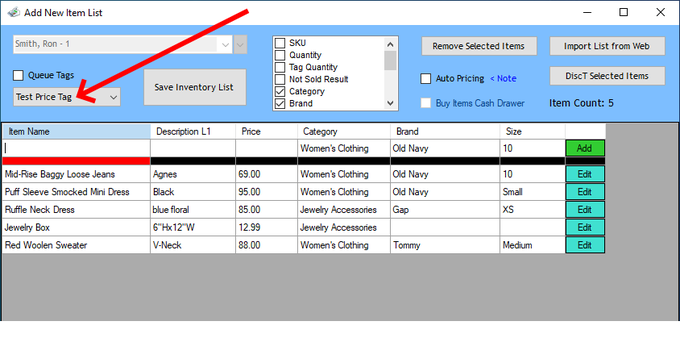Click the V-Neck description cell

click(x=193, y=245)
